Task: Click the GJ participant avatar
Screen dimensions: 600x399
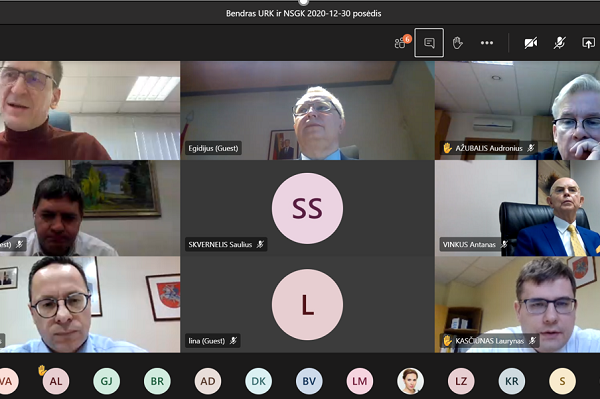Action: (x=106, y=381)
